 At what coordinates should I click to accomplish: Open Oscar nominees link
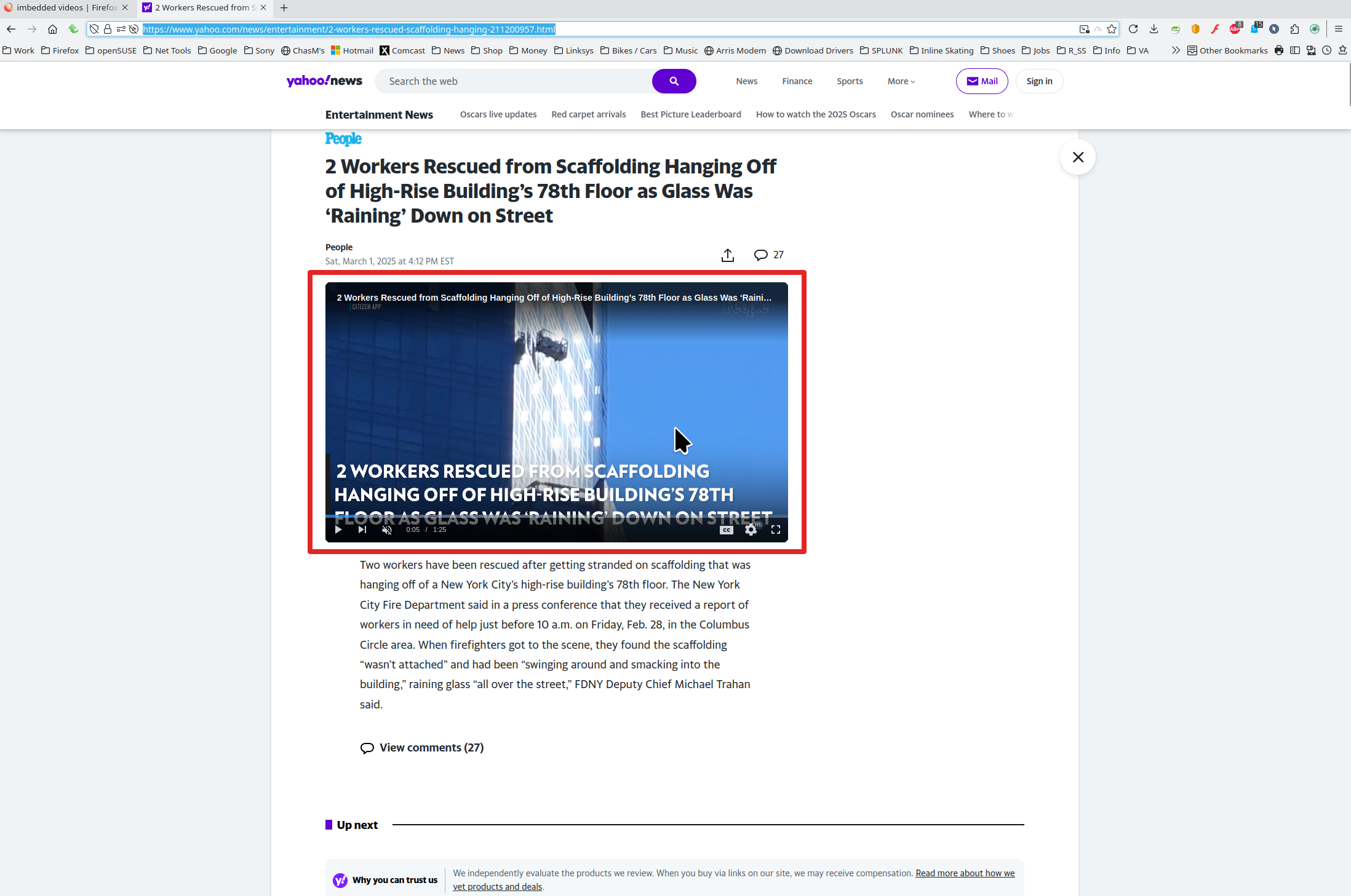(x=922, y=114)
